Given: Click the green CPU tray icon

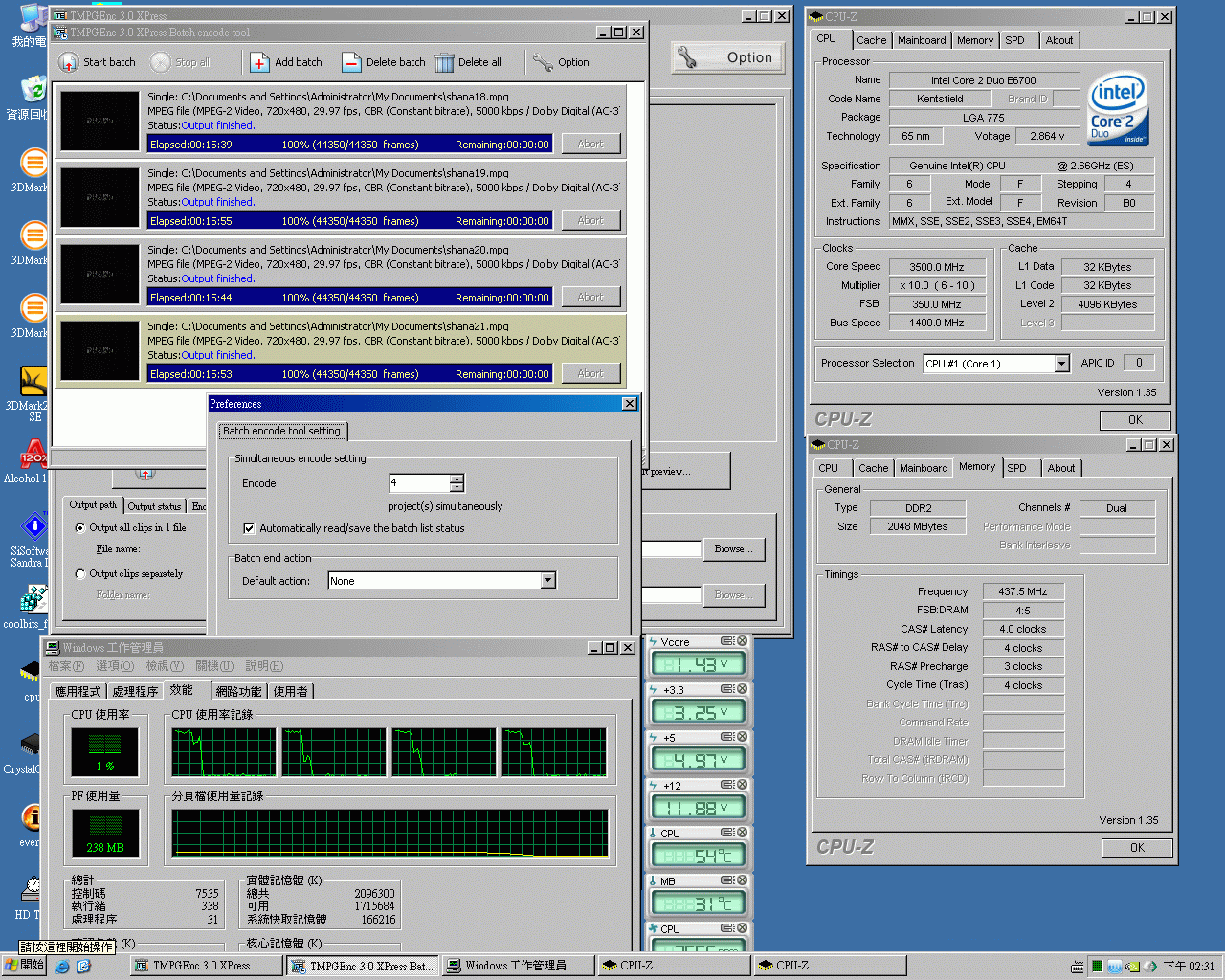Looking at the screenshot, I should 1098,967.
